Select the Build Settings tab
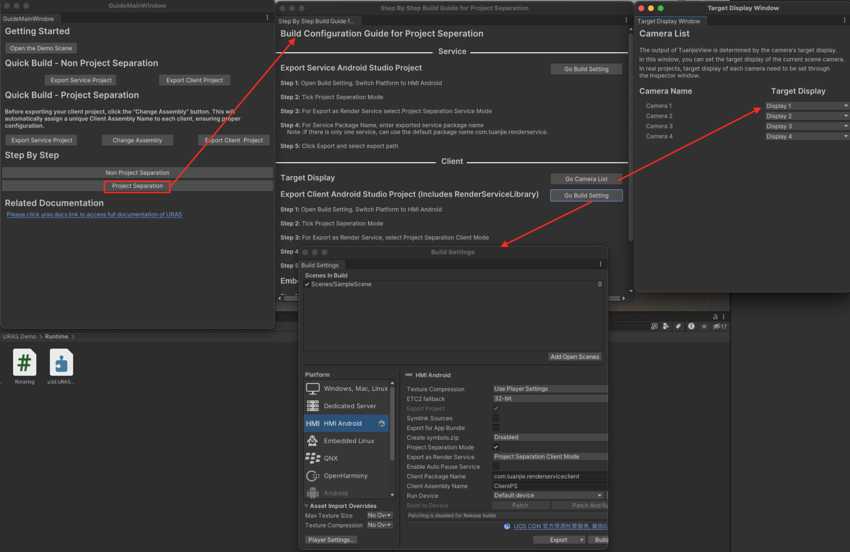The height and width of the screenshot is (552, 850). pyautogui.click(x=320, y=265)
